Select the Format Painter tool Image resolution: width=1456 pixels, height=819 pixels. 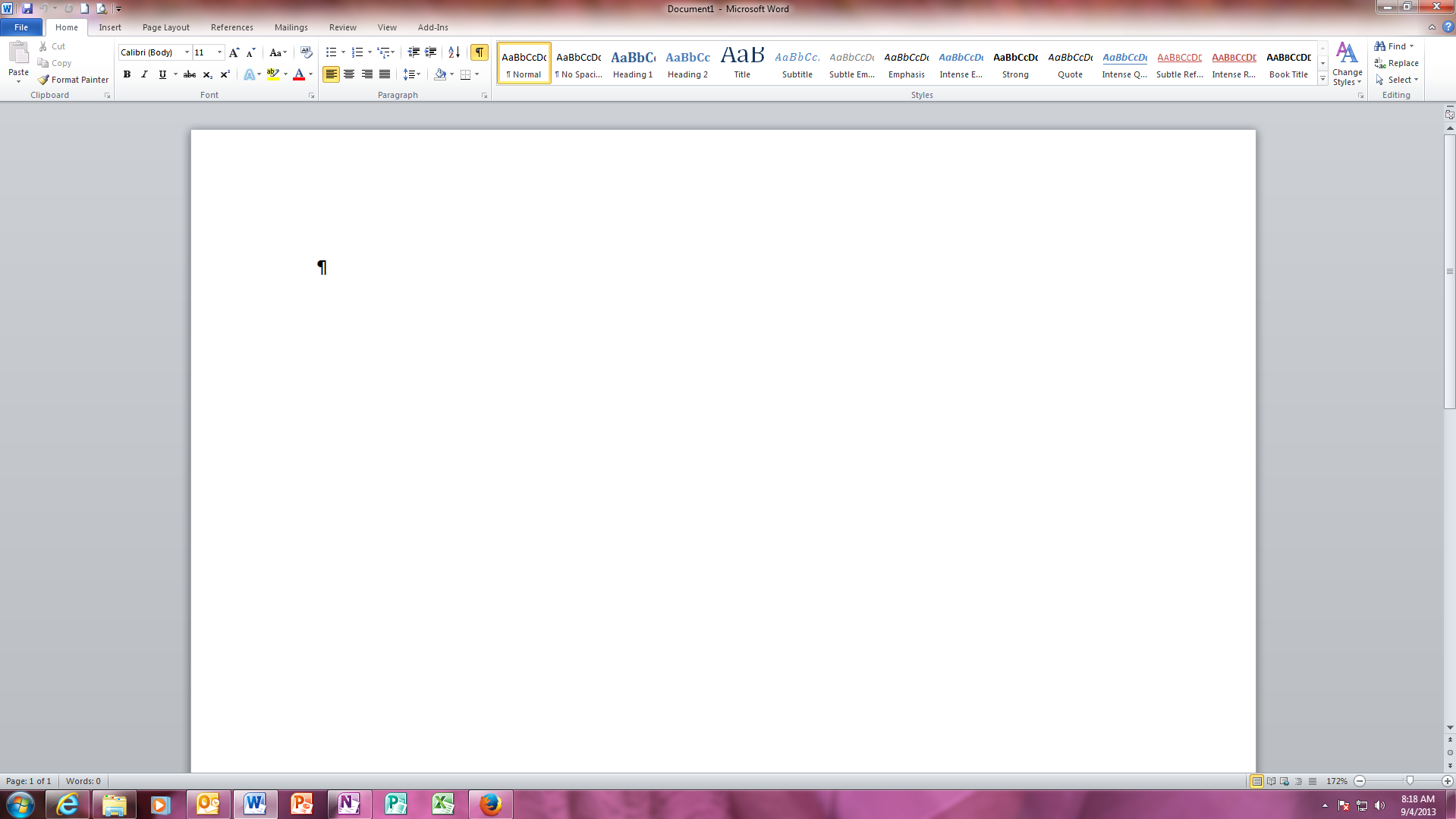click(x=74, y=80)
